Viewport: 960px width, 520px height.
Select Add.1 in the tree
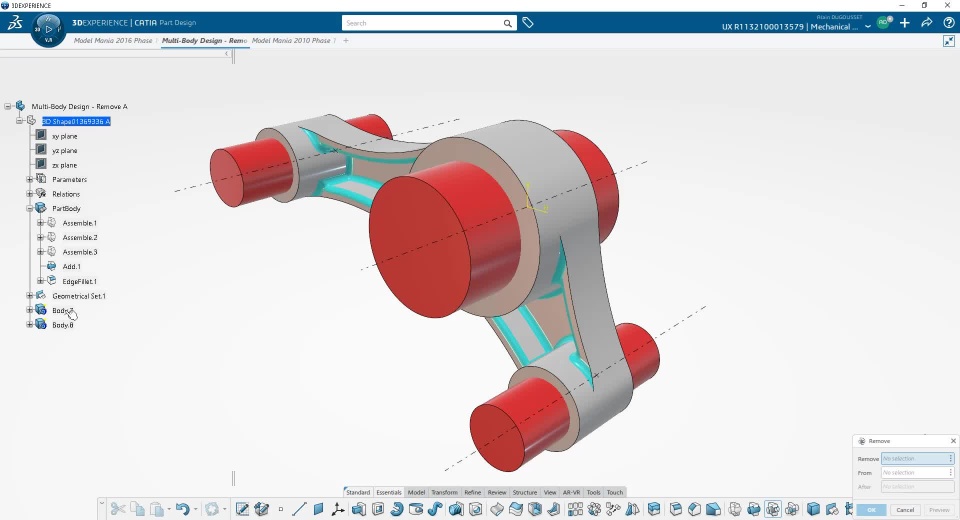click(71, 266)
